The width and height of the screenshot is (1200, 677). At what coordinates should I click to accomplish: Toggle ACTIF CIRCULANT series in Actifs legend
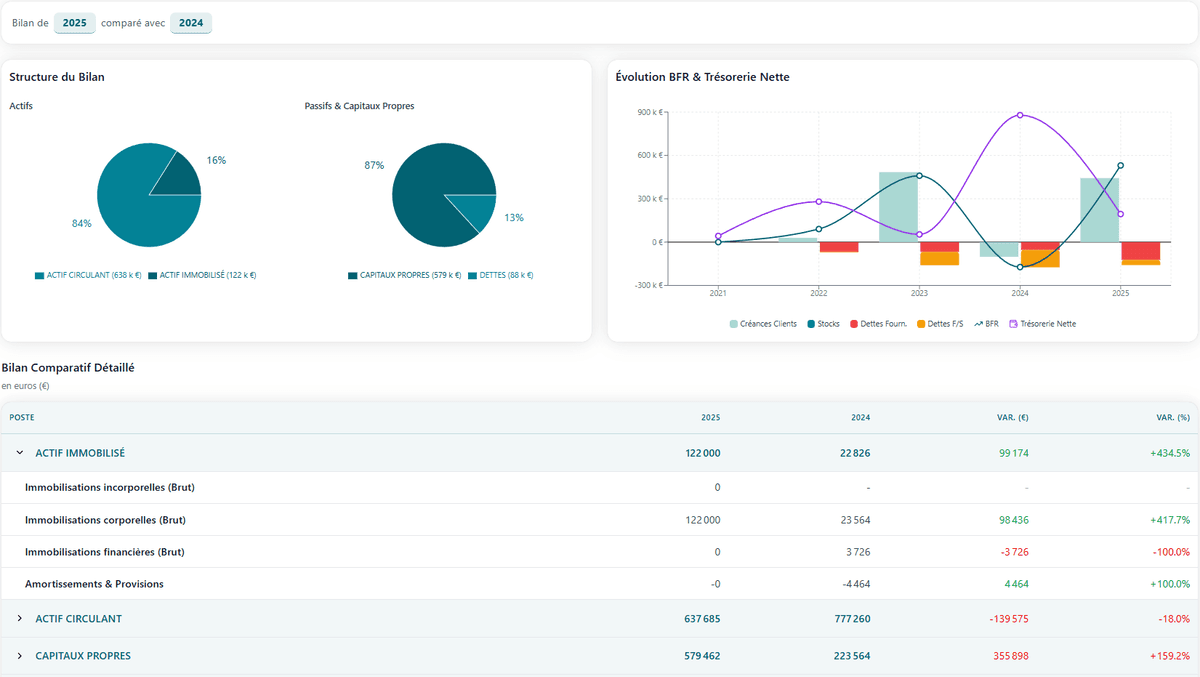pyautogui.click(x=40, y=275)
